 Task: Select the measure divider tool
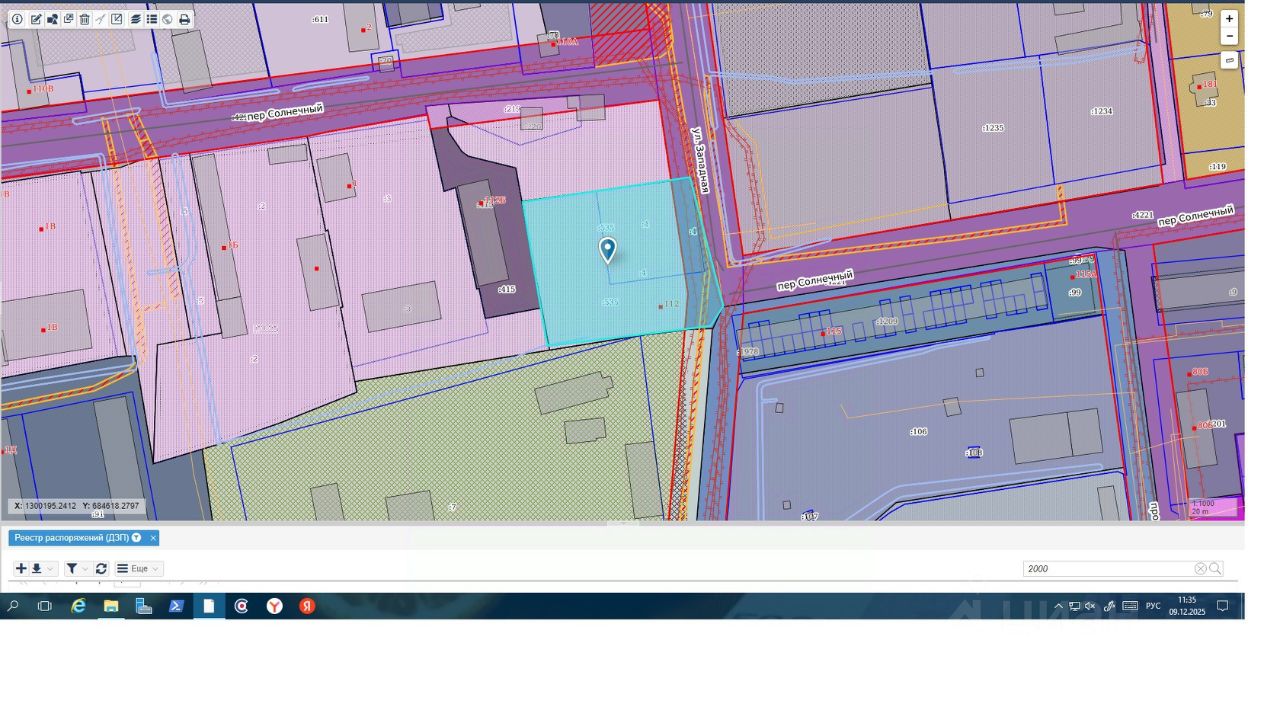(100, 19)
